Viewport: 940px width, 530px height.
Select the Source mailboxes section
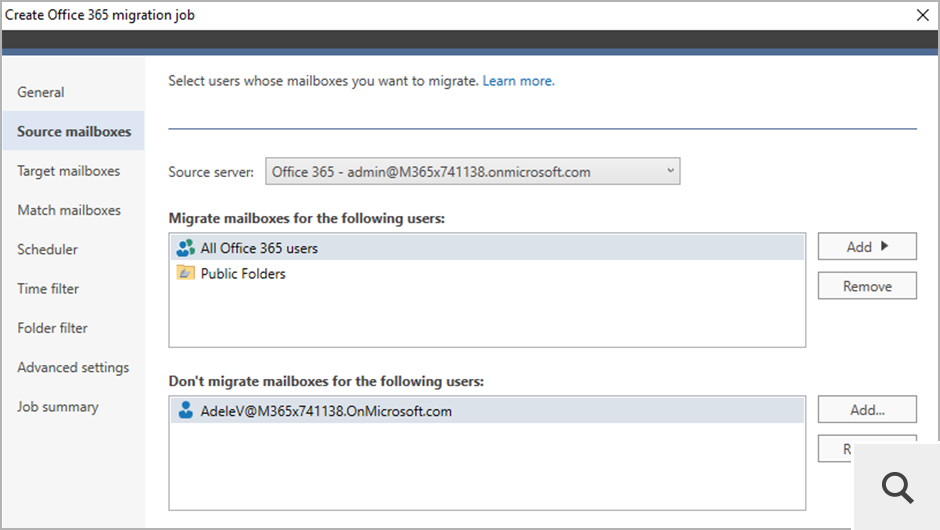click(74, 131)
